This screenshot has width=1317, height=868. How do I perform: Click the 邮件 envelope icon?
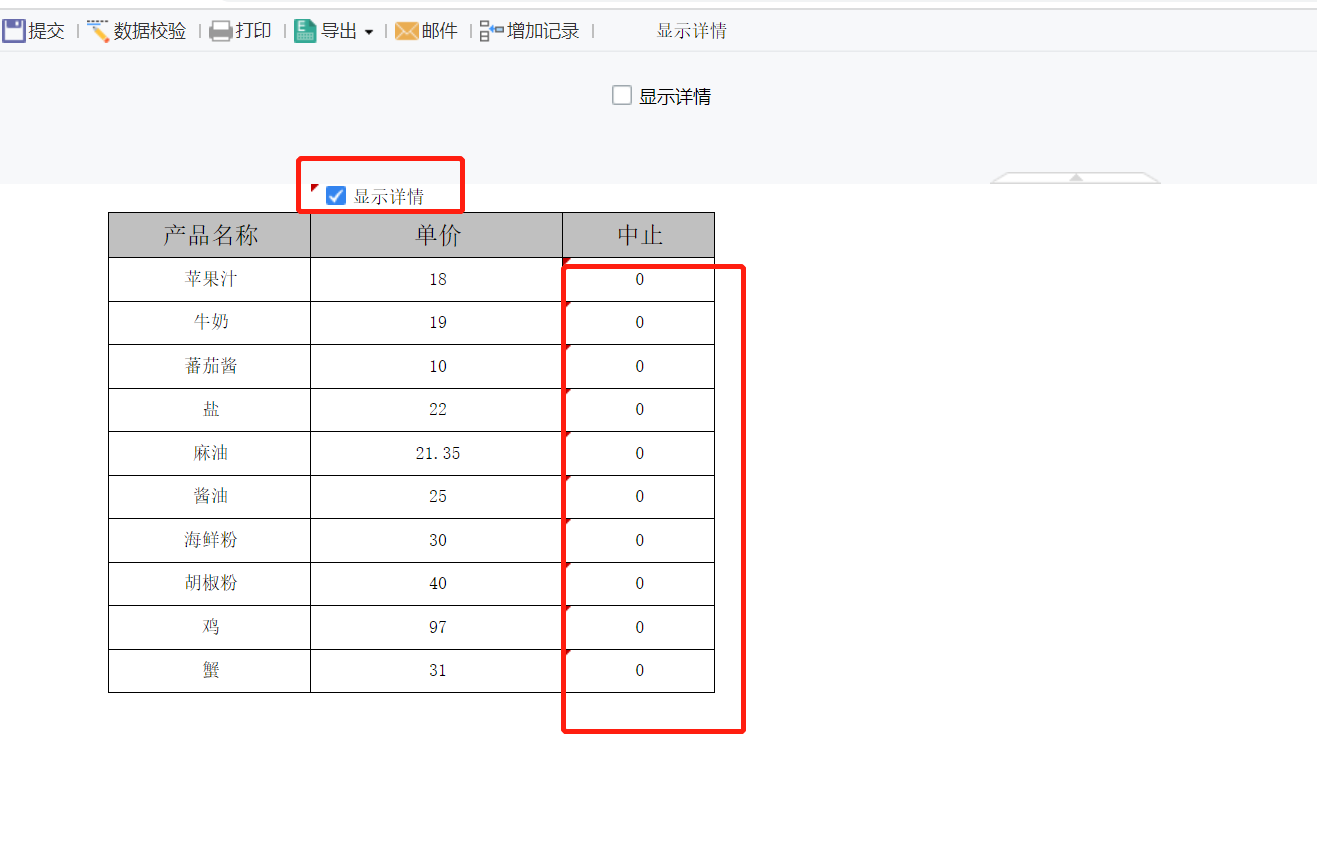coord(407,31)
